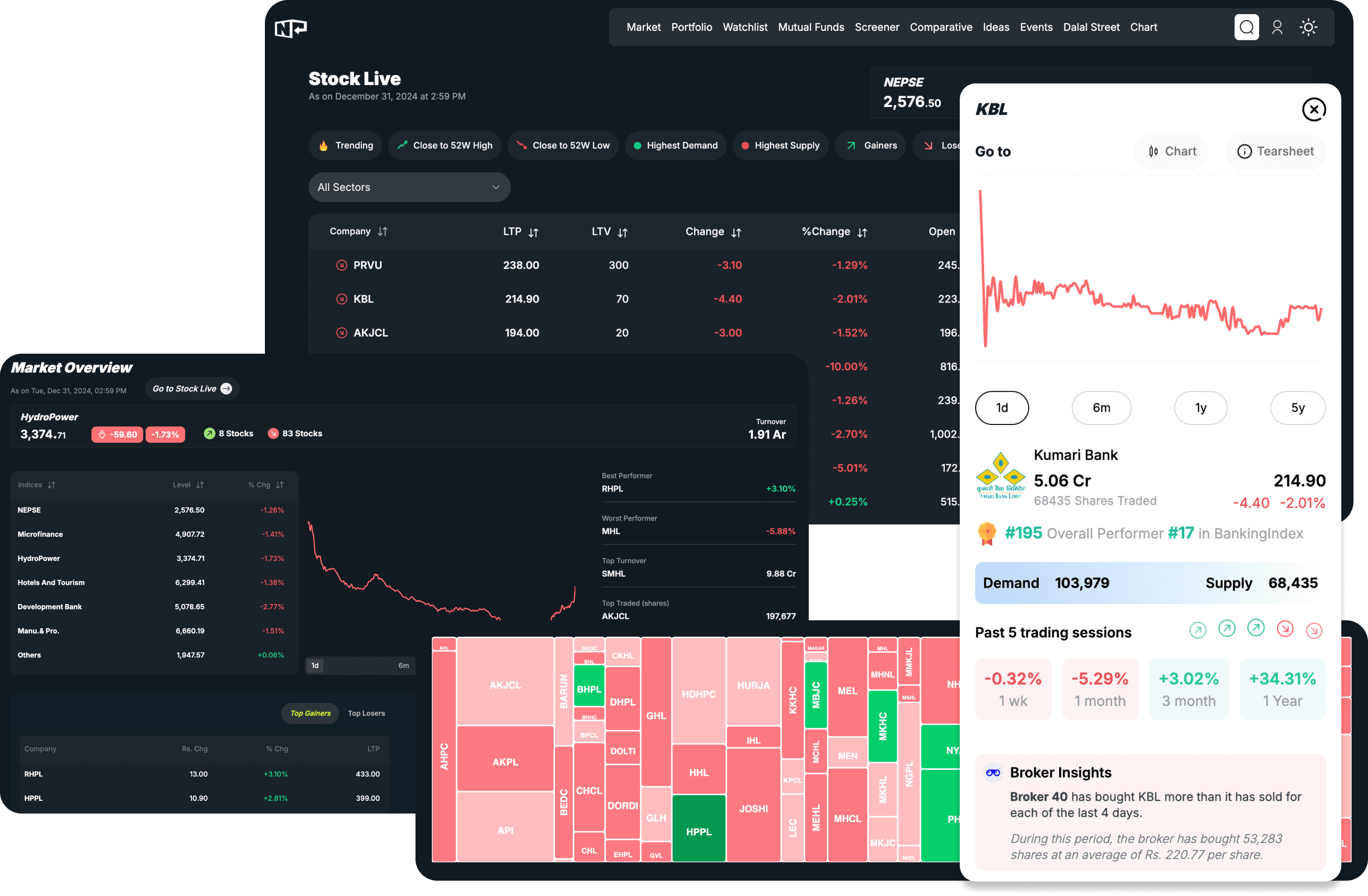The image size is (1368, 896).
Task: Open the Dalal Street menu item
Action: (1091, 27)
